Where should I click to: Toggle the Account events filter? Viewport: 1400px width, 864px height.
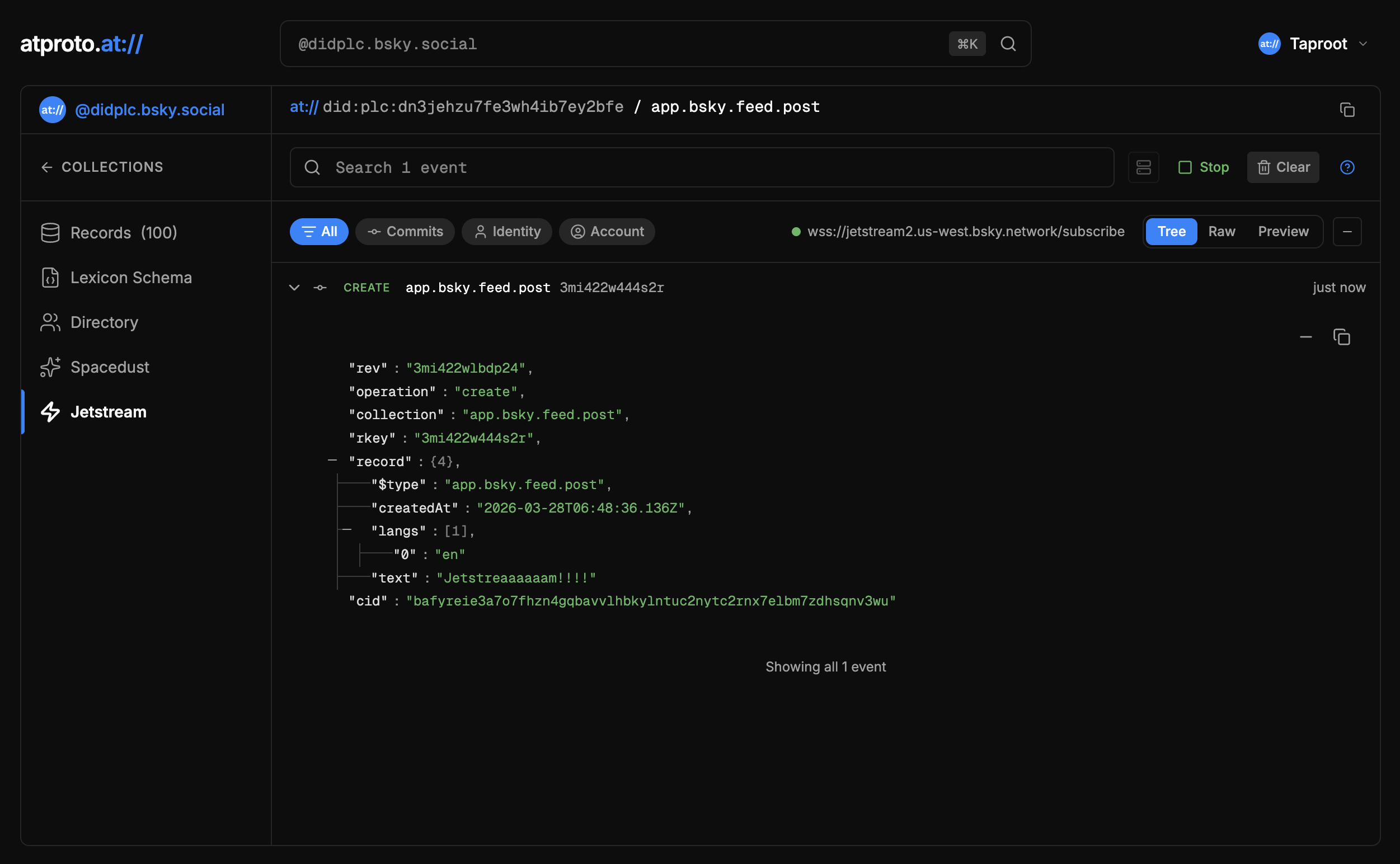pos(607,232)
